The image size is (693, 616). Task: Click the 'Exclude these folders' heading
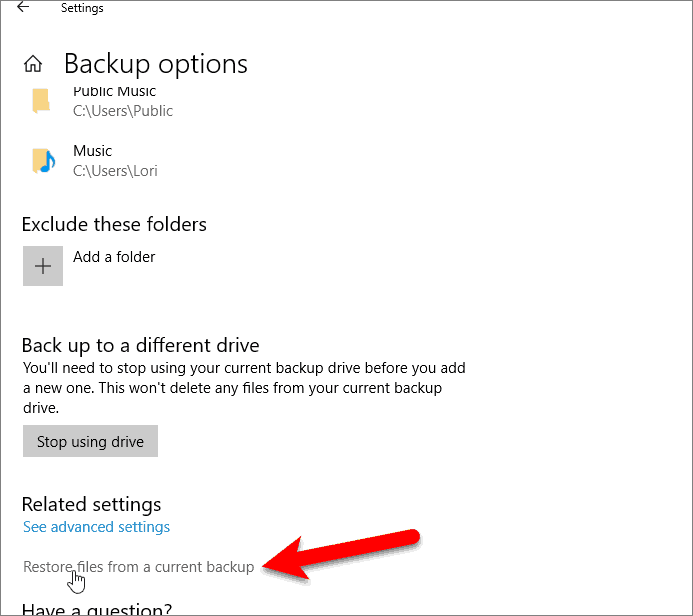[114, 224]
